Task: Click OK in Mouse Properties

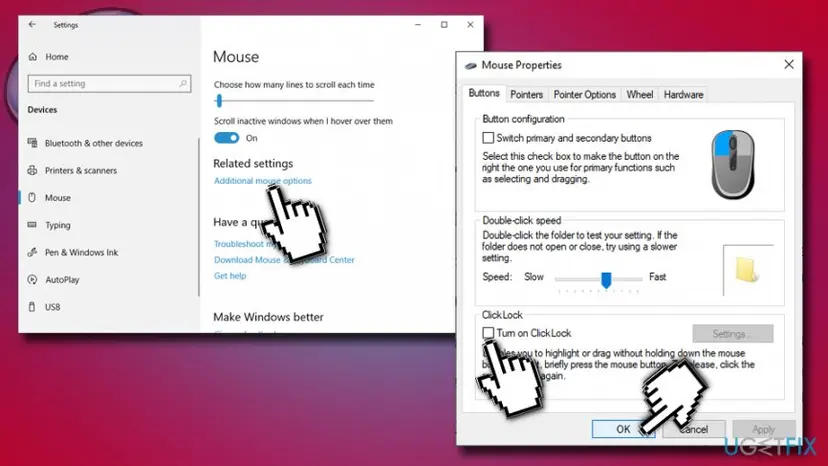Action: [x=623, y=429]
